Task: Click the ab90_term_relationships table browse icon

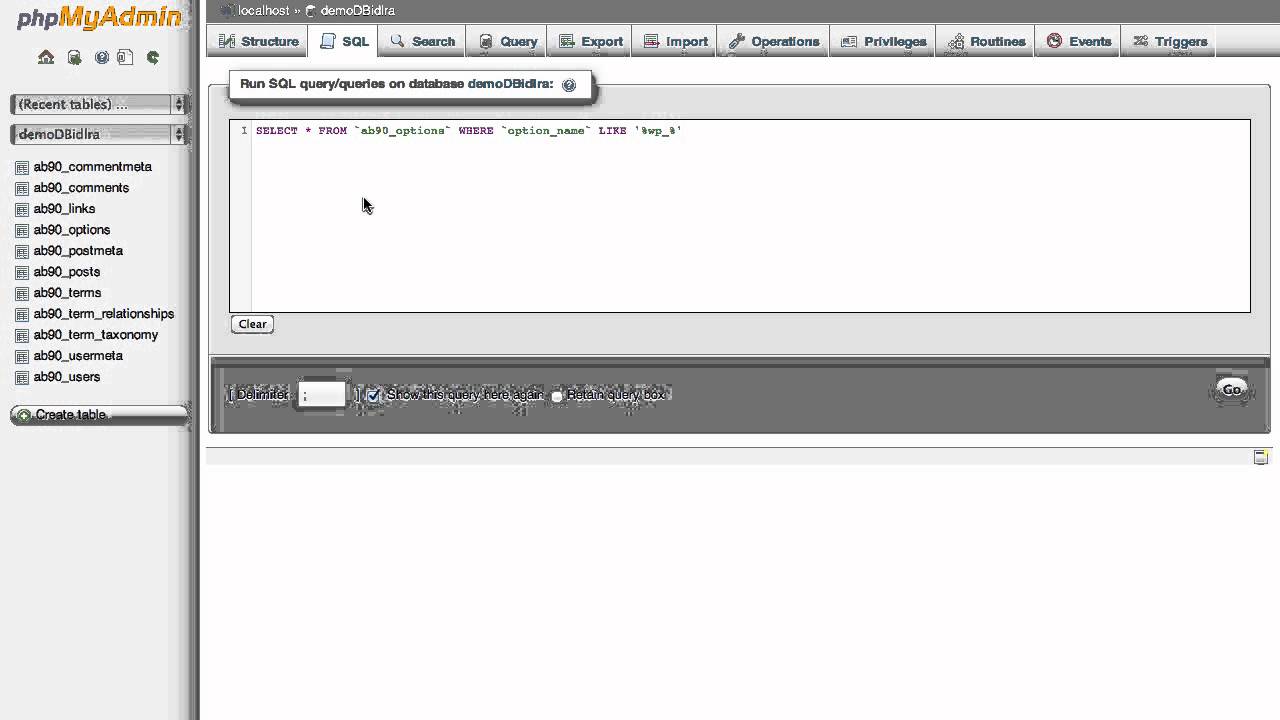Action: pos(22,314)
